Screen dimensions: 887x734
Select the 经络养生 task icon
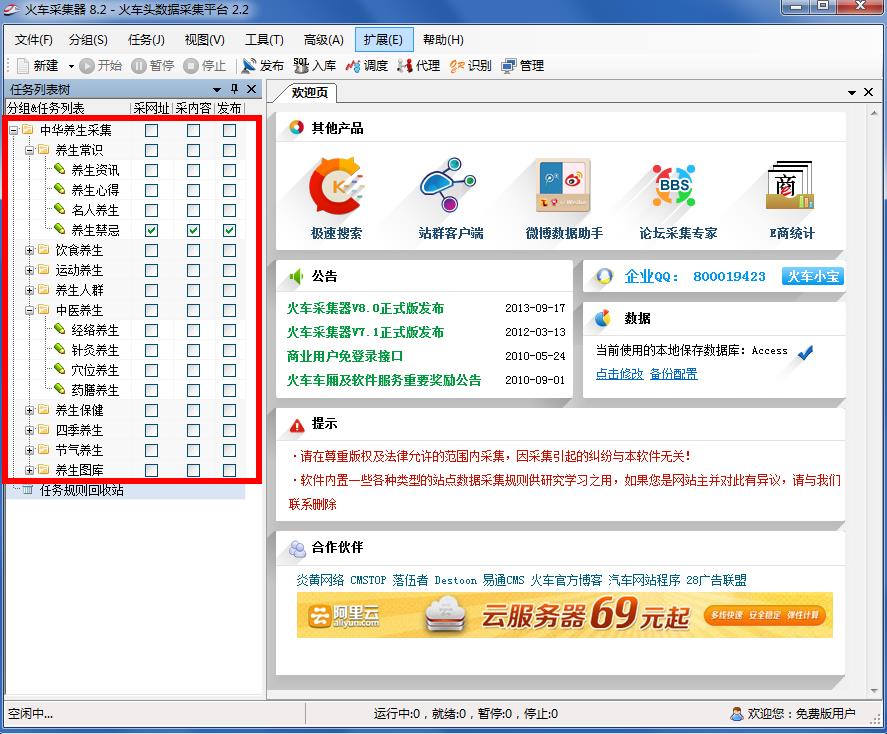coord(59,329)
